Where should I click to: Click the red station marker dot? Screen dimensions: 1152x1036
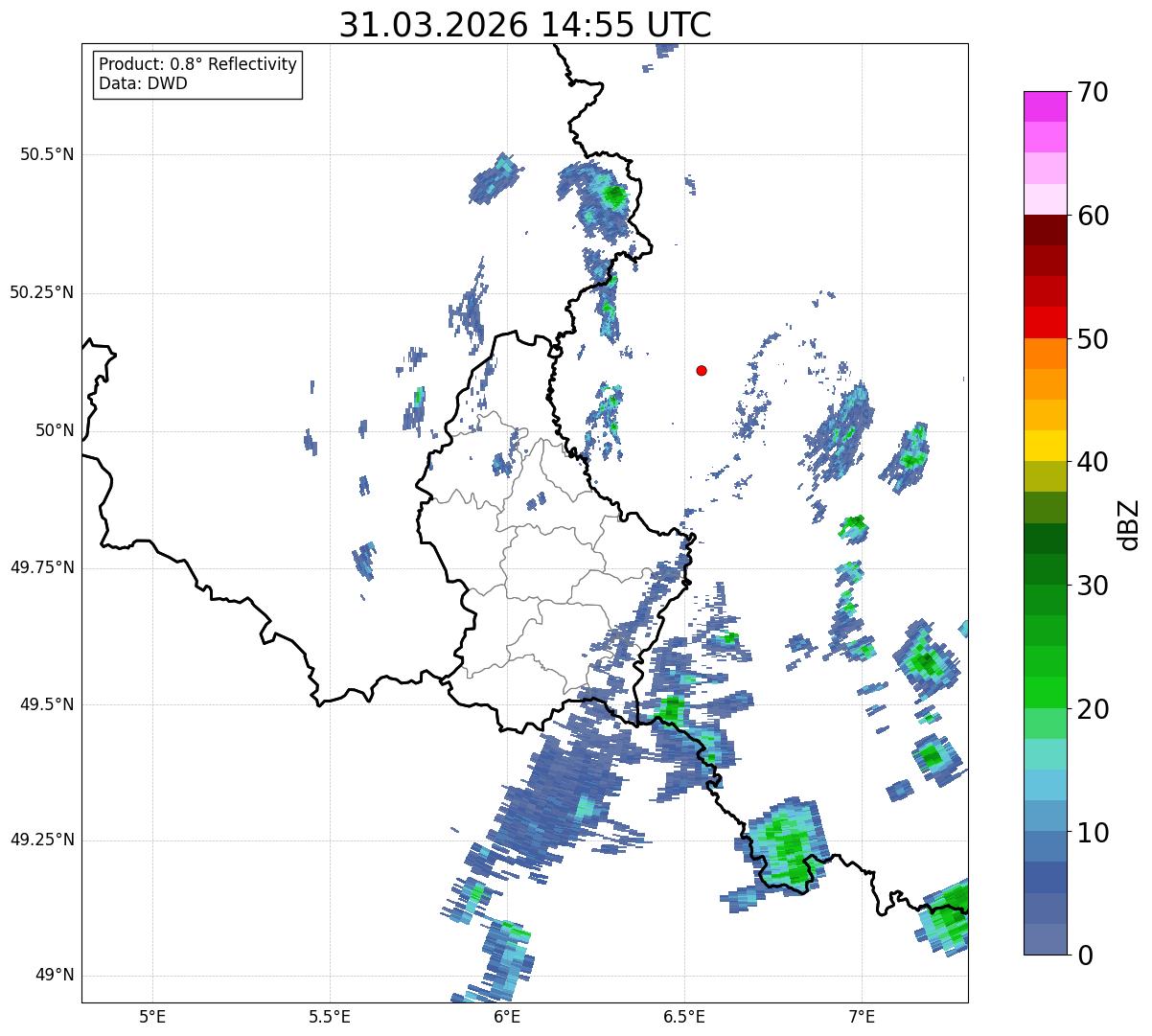pyautogui.click(x=702, y=370)
